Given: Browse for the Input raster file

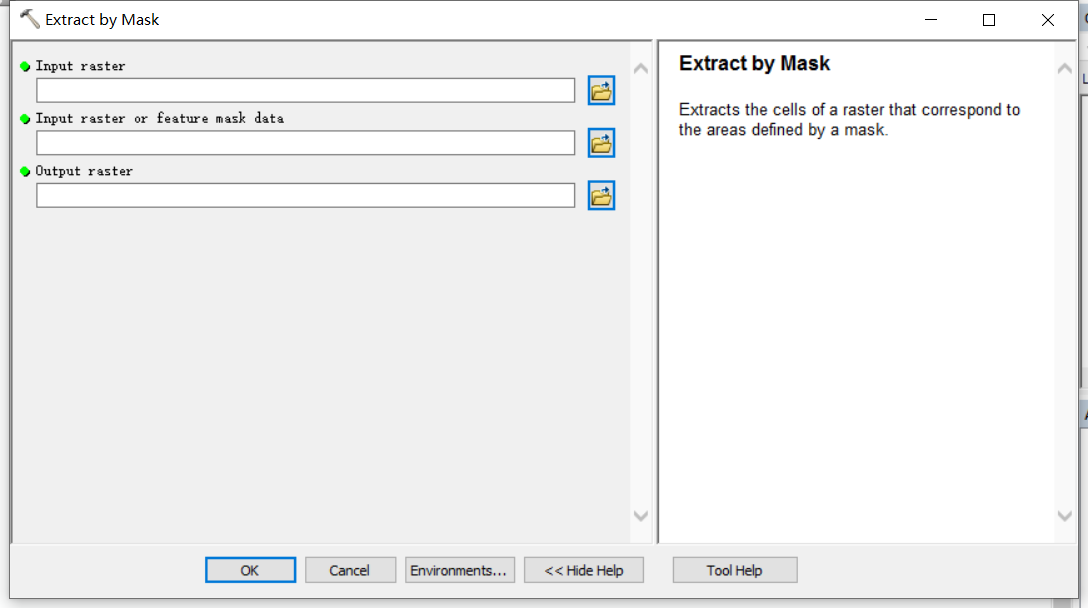Looking at the screenshot, I should coord(601,90).
